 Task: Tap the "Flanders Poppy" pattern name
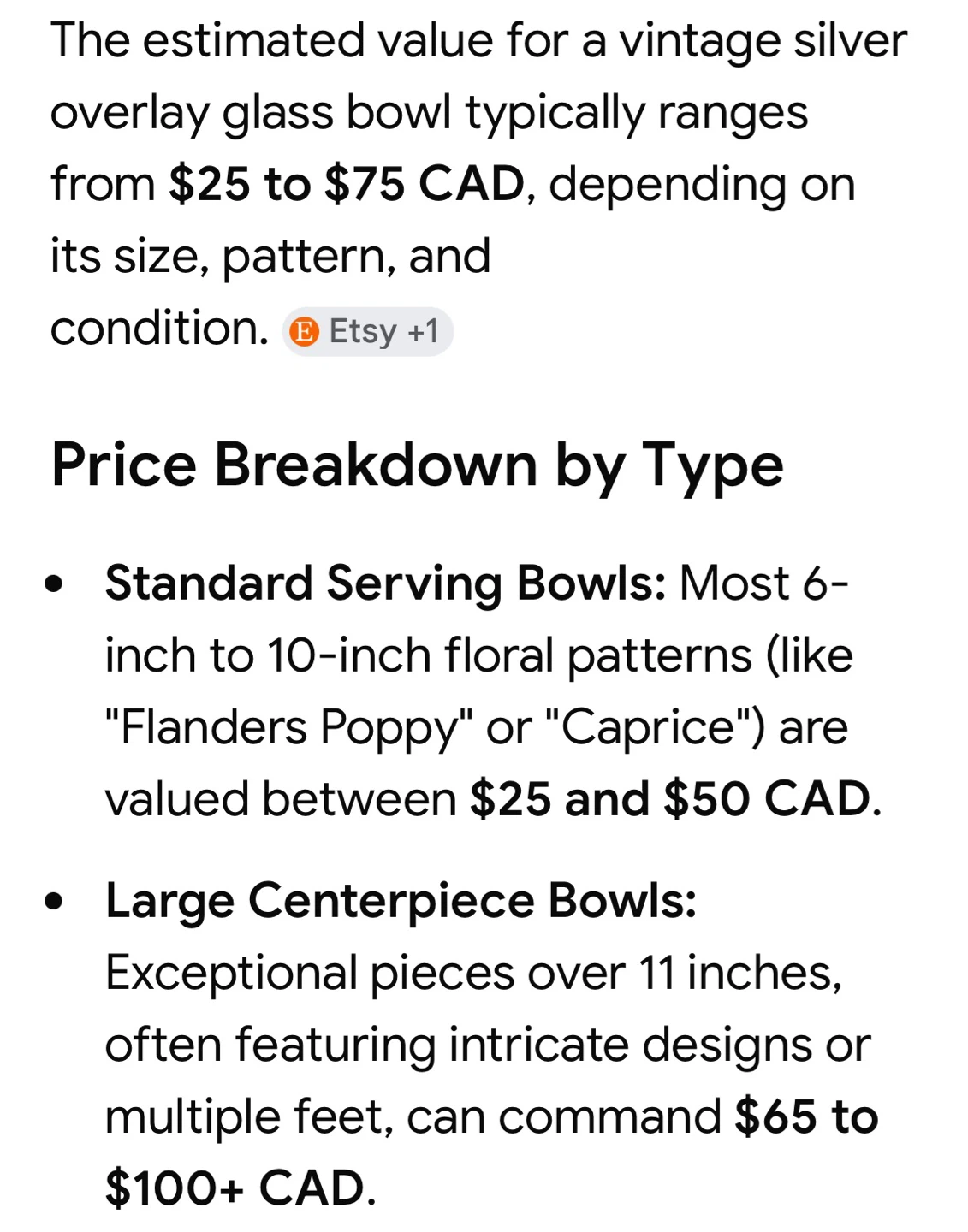pos(289,728)
